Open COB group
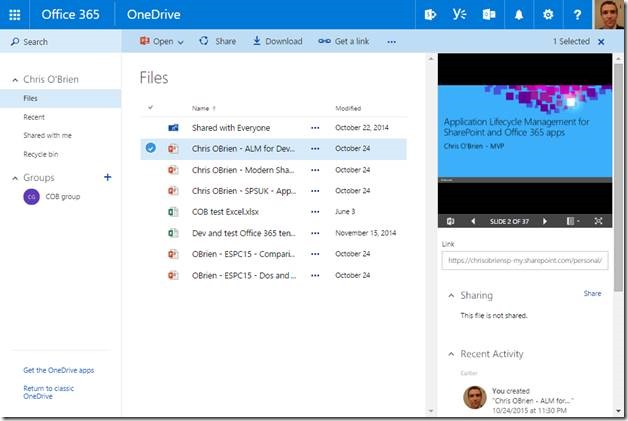 [52, 197]
